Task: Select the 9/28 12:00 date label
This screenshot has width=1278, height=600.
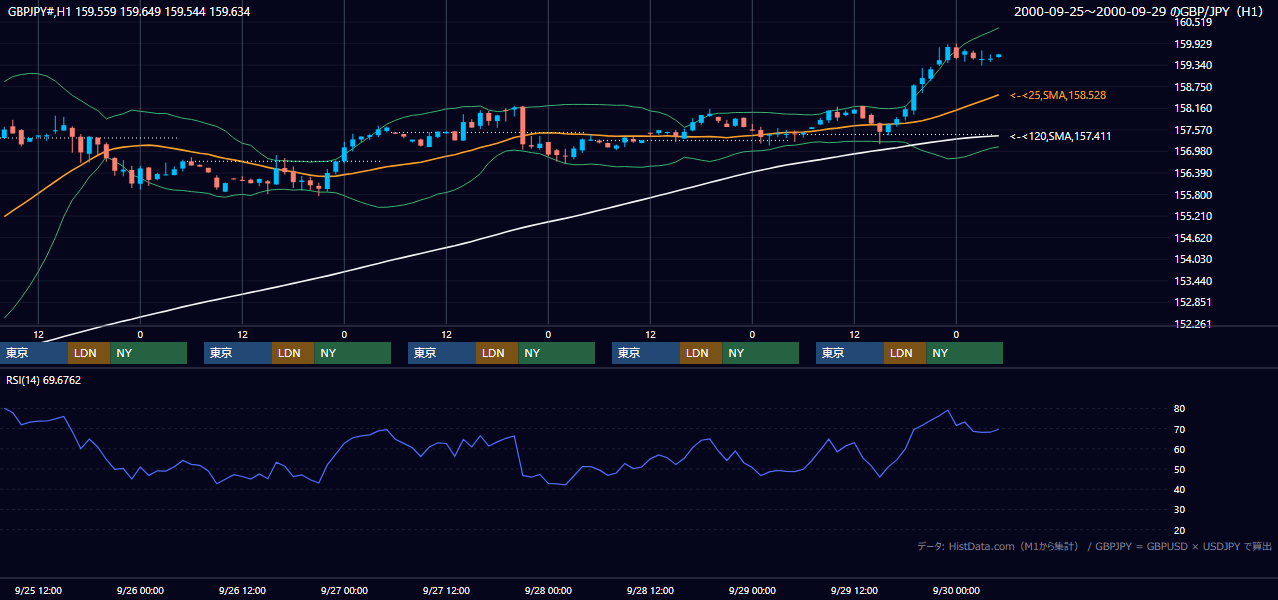Action: 650,590
